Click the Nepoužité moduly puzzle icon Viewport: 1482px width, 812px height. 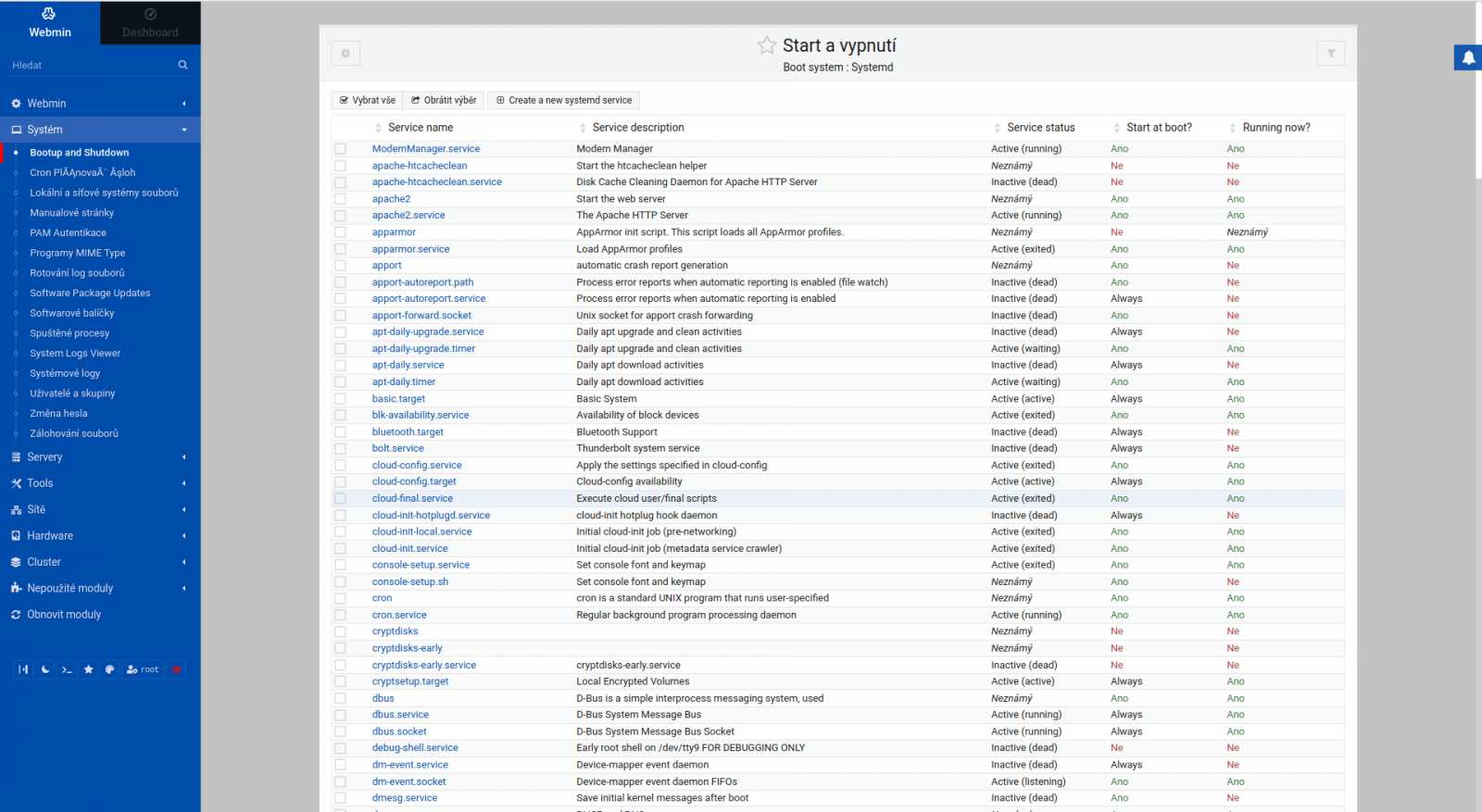point(16,588)
